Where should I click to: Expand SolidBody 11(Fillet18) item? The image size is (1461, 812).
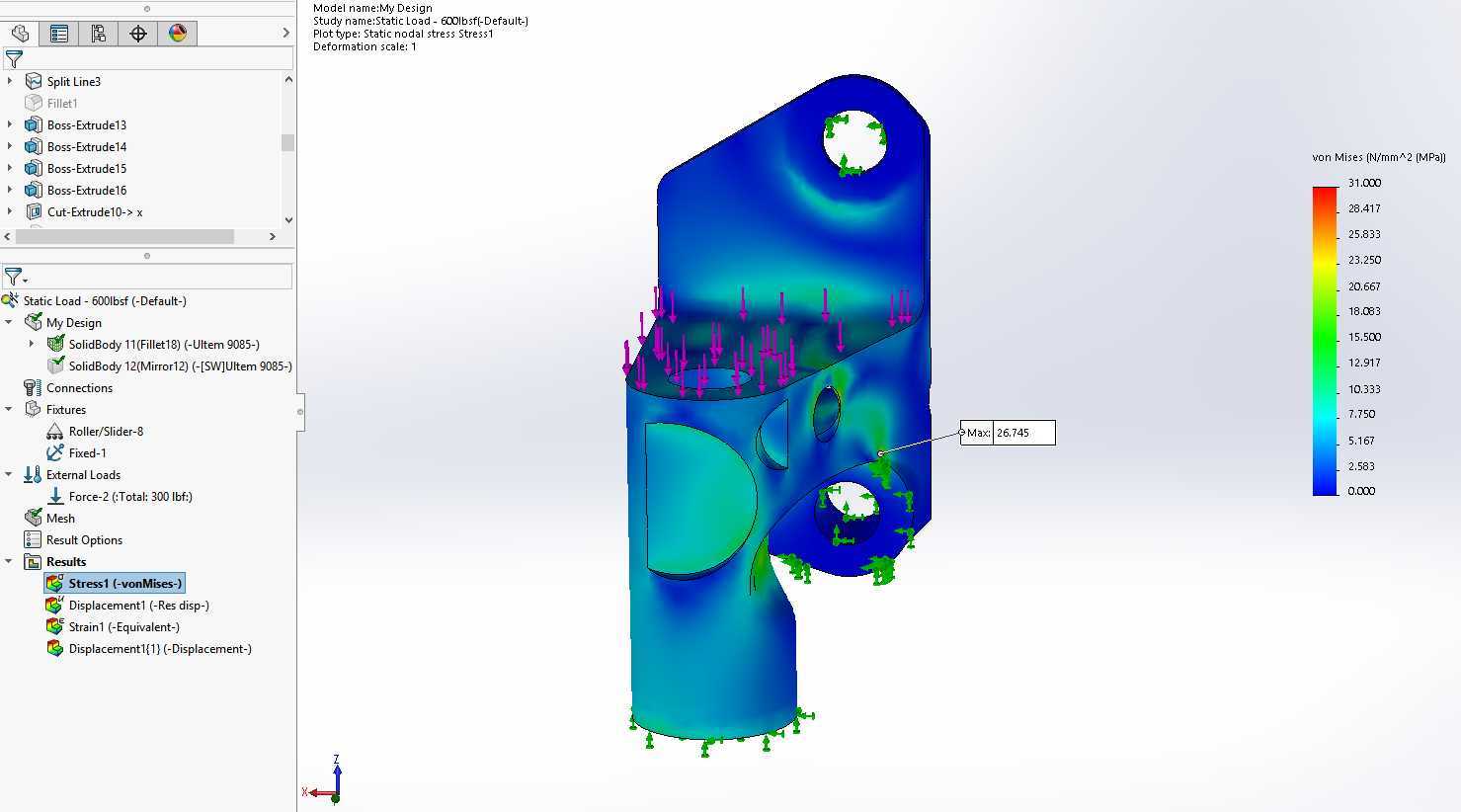click(31, 344)
